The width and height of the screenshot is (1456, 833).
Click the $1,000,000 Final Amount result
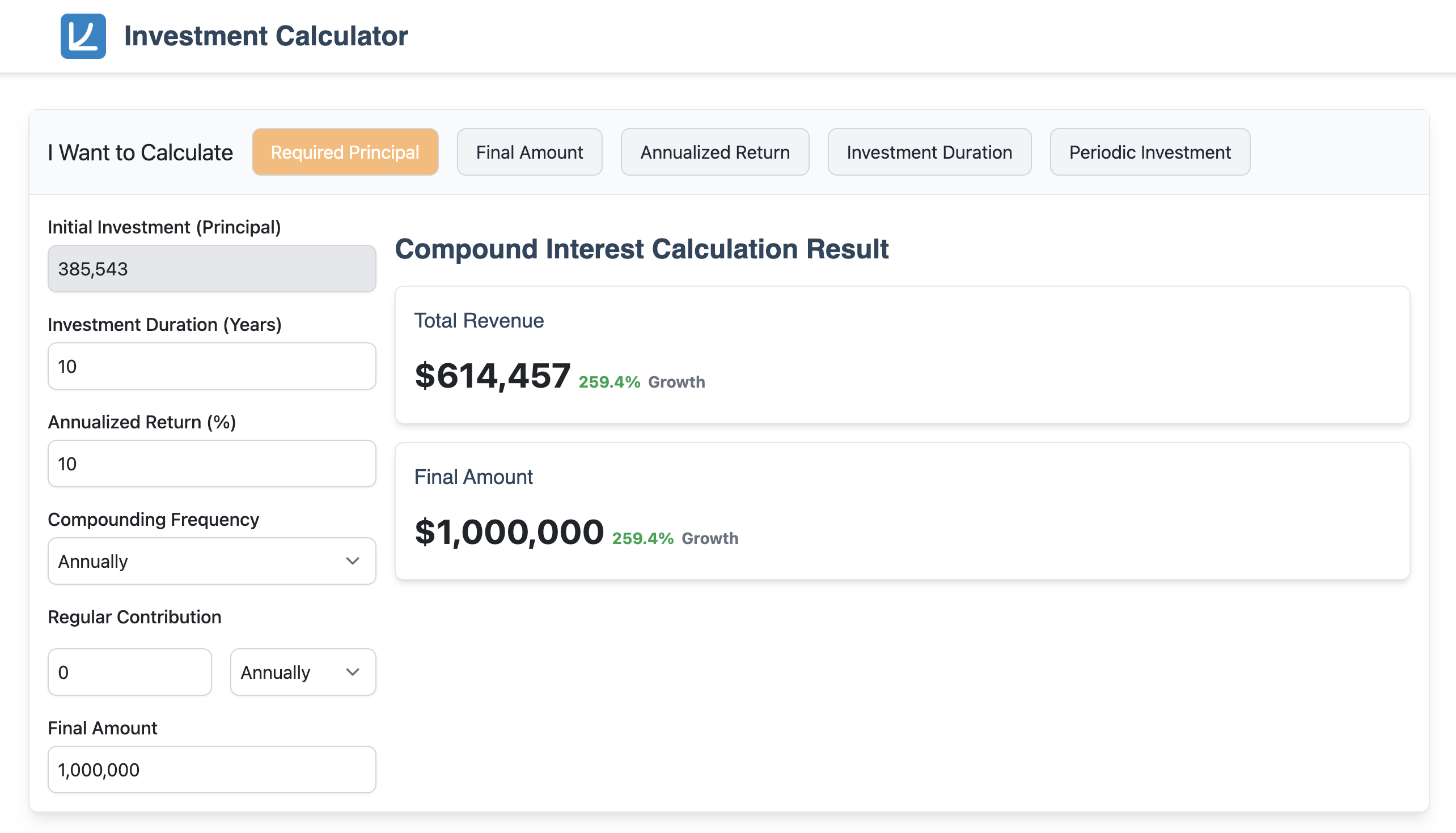coord(509,532)
